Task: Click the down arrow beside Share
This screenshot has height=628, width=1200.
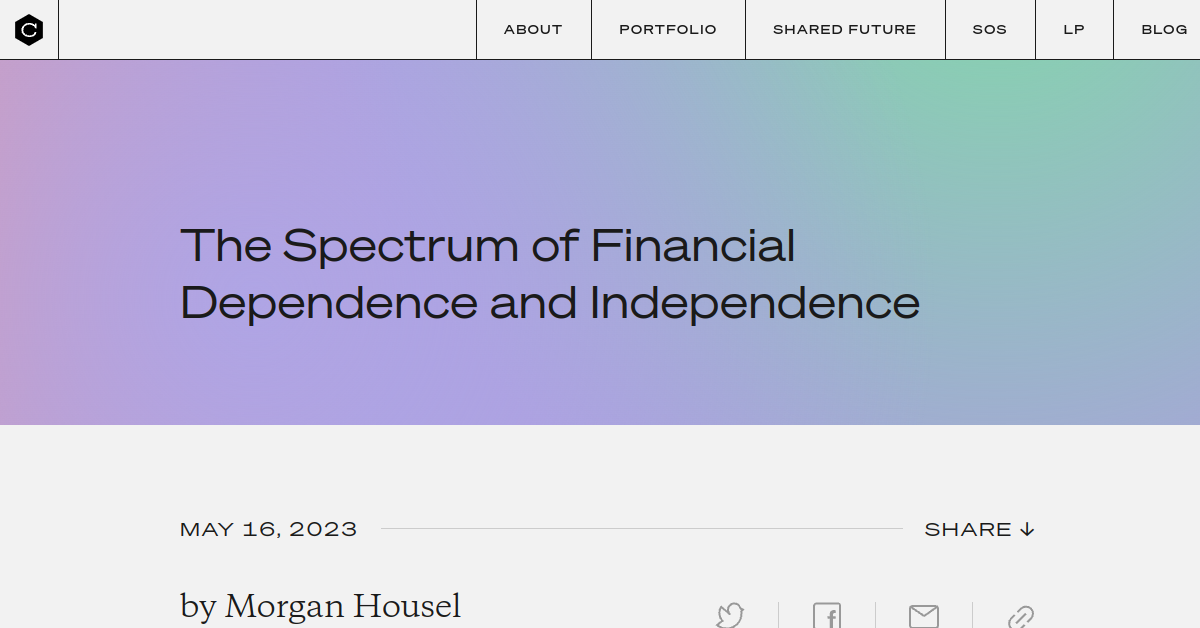Action: pos(1027,530)
